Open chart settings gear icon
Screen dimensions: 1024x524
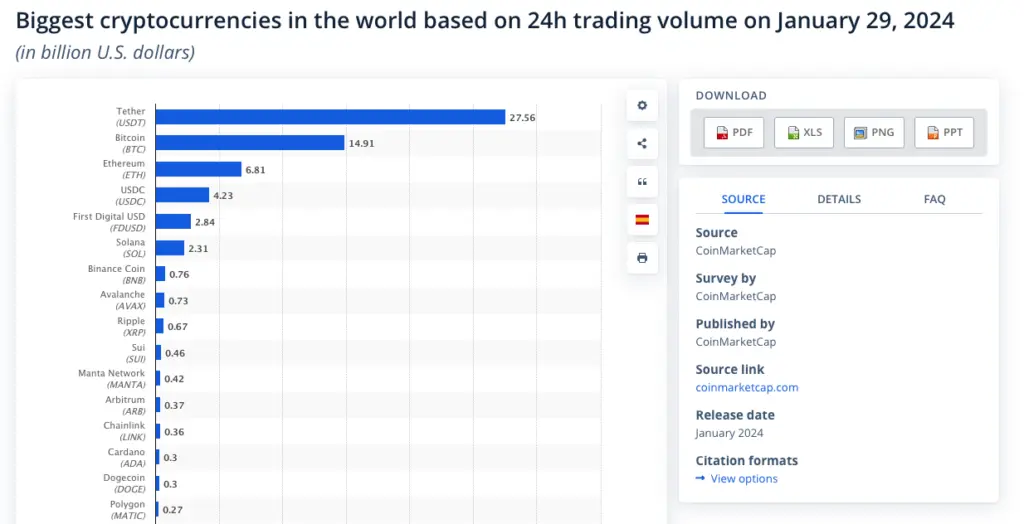[x=642, y=105]
